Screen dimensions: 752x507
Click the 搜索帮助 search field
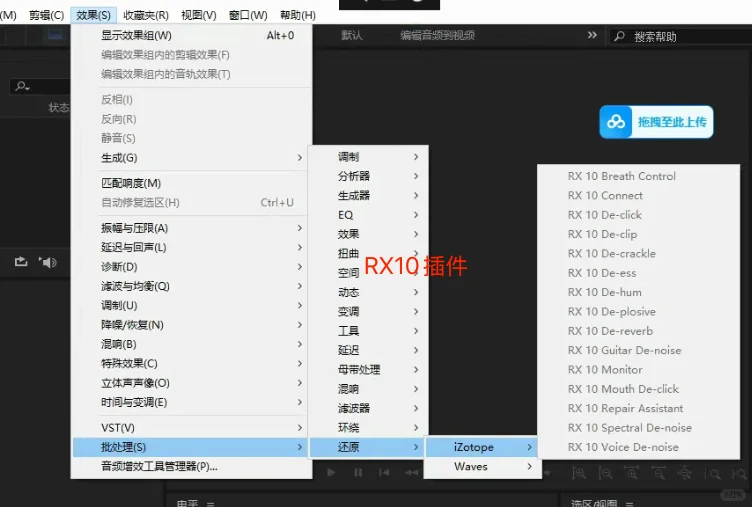tap(680, 36)
